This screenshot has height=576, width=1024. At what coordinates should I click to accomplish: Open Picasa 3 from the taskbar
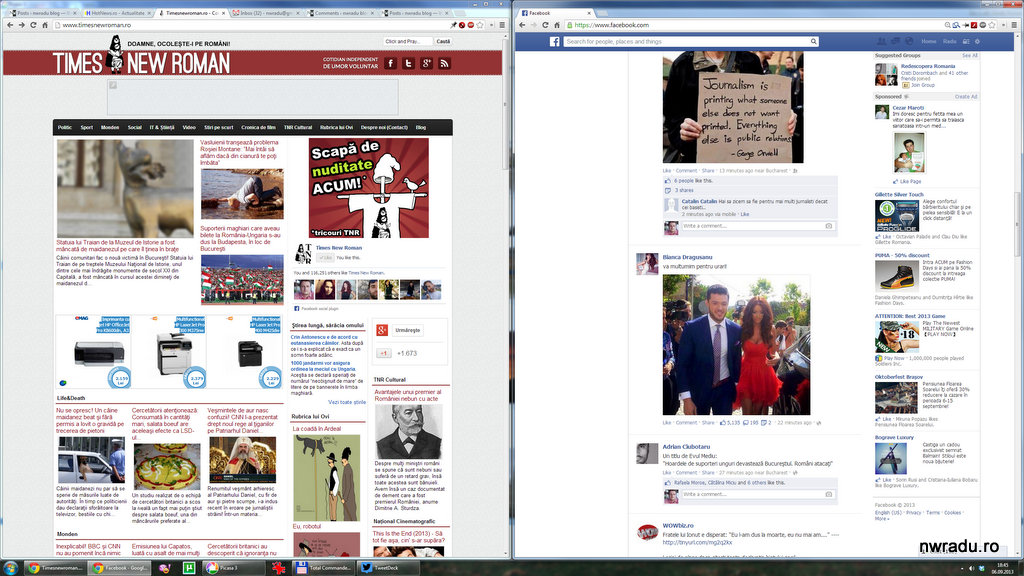point(233,568)
